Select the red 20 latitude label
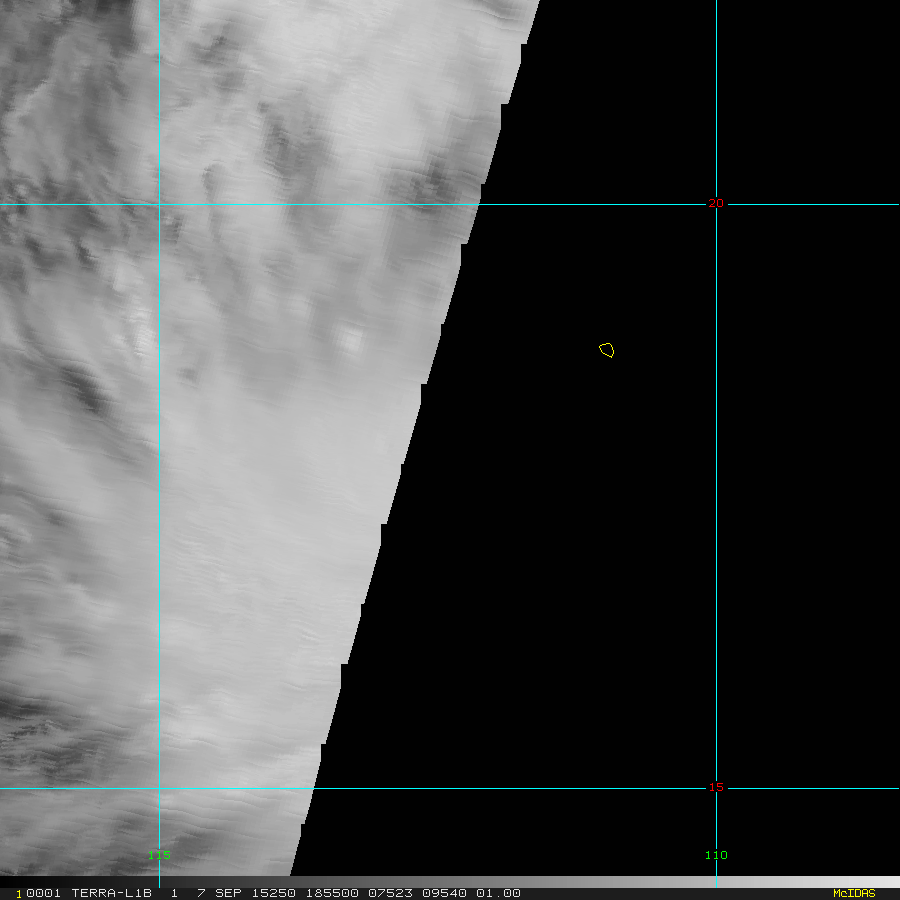The image size is (900, 900). click(716, 203)
